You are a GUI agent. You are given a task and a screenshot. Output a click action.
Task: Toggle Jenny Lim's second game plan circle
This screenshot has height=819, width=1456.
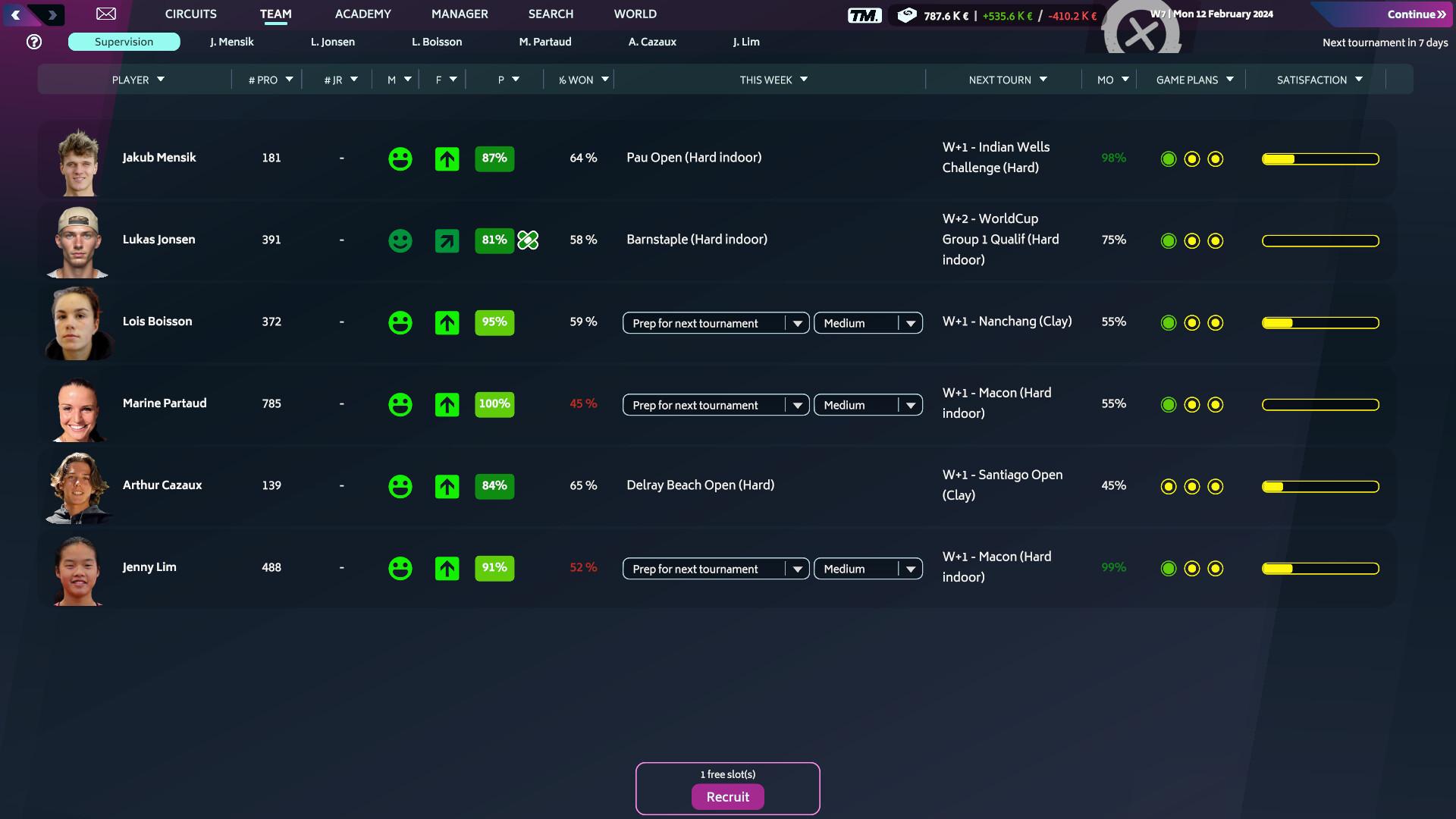pyautogui.click(x=1192, y=567)
